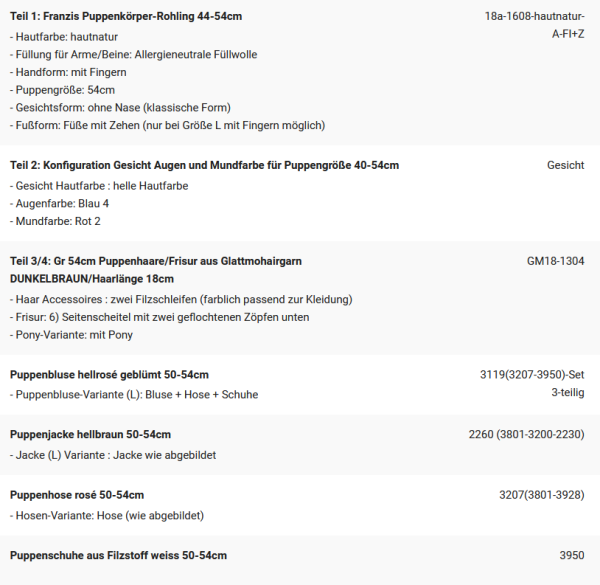Open the Teil 2 Konfiguration Gesicht title

tap(204, 165)
